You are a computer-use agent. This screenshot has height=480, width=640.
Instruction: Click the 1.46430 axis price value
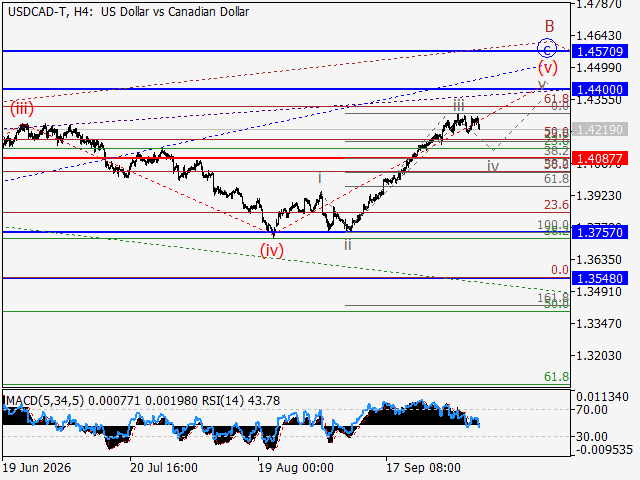point(599,36)
